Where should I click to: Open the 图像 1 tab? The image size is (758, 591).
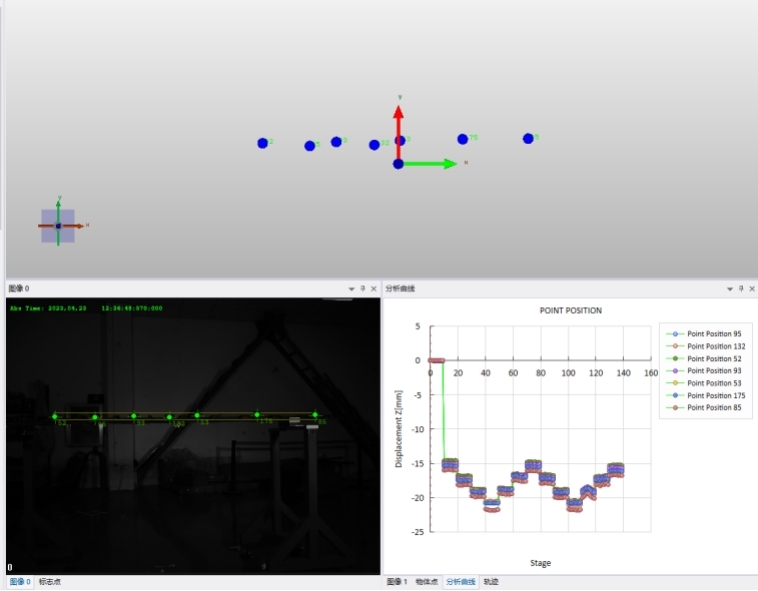(x=397, y=581)
